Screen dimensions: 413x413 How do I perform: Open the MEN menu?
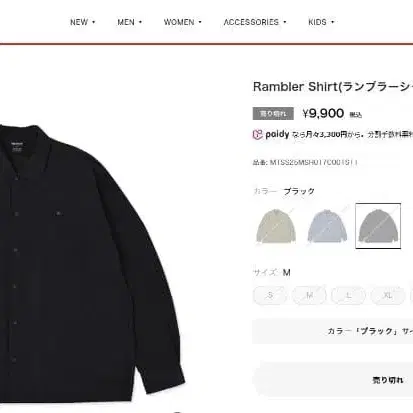click(129, 22)
